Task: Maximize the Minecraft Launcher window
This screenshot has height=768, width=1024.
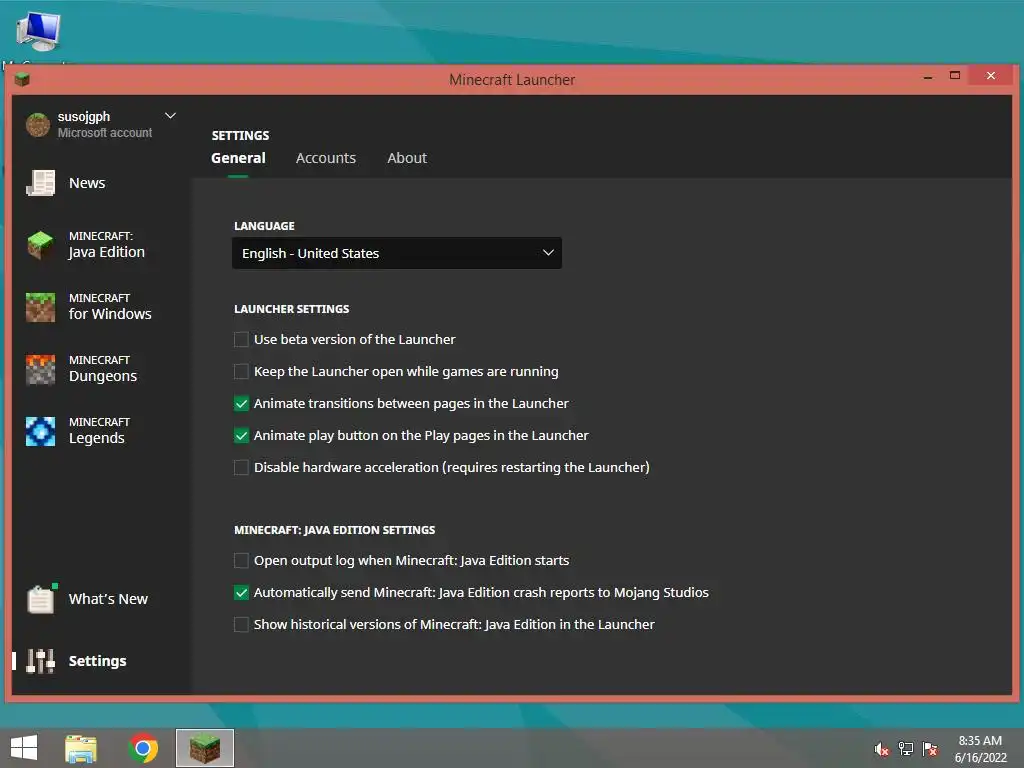Action: click(x=955, y=76)
